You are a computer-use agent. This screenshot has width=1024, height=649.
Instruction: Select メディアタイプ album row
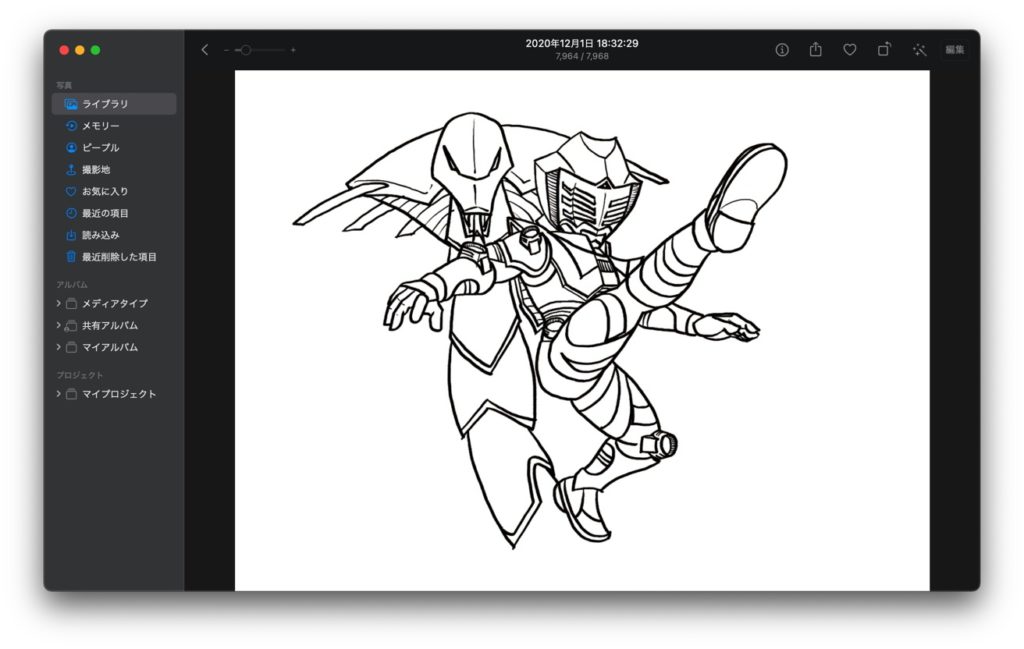pos(114,304)
